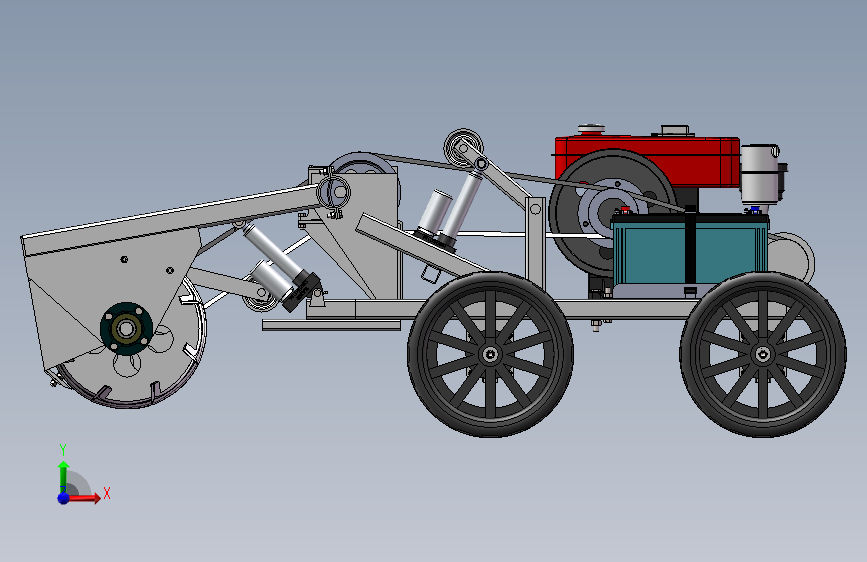Pick the hub of the rightmost spoked wheel
Viewport: 867px width, 562px height.
(763, 354)
